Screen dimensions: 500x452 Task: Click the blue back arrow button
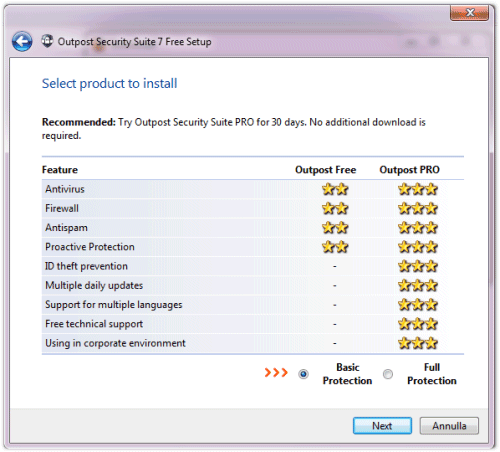[22, 42]
